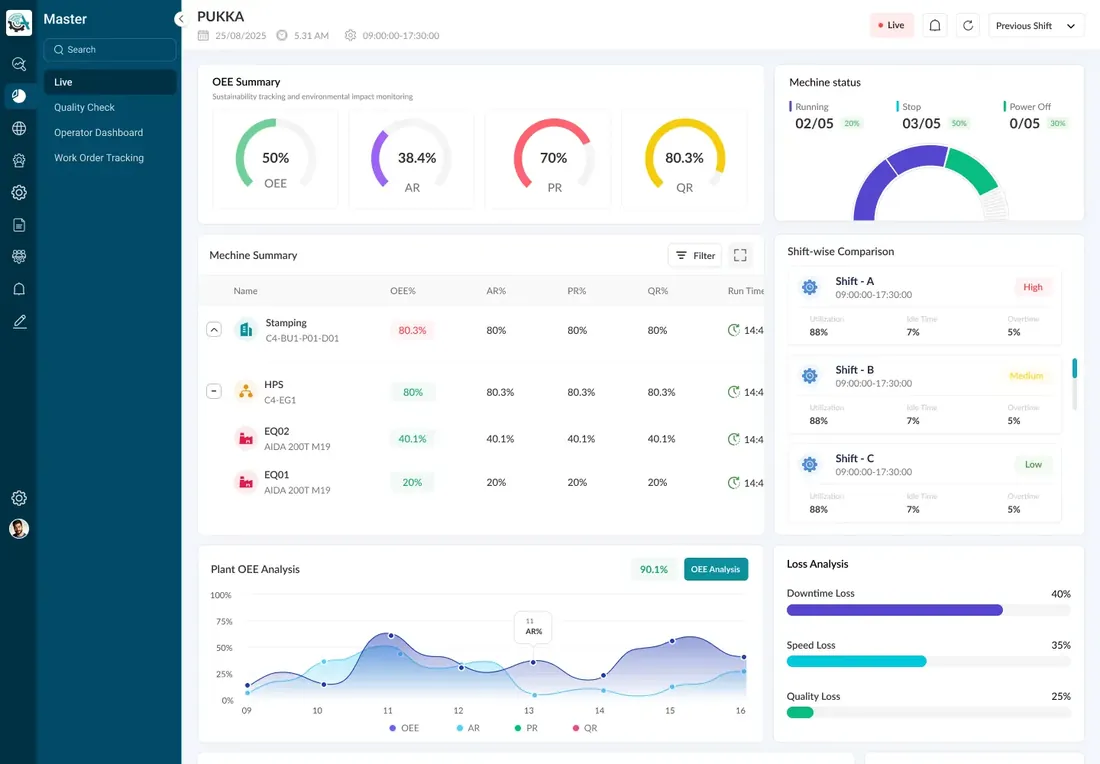
Task: Click the Stamping building icon
Action: 246,329
